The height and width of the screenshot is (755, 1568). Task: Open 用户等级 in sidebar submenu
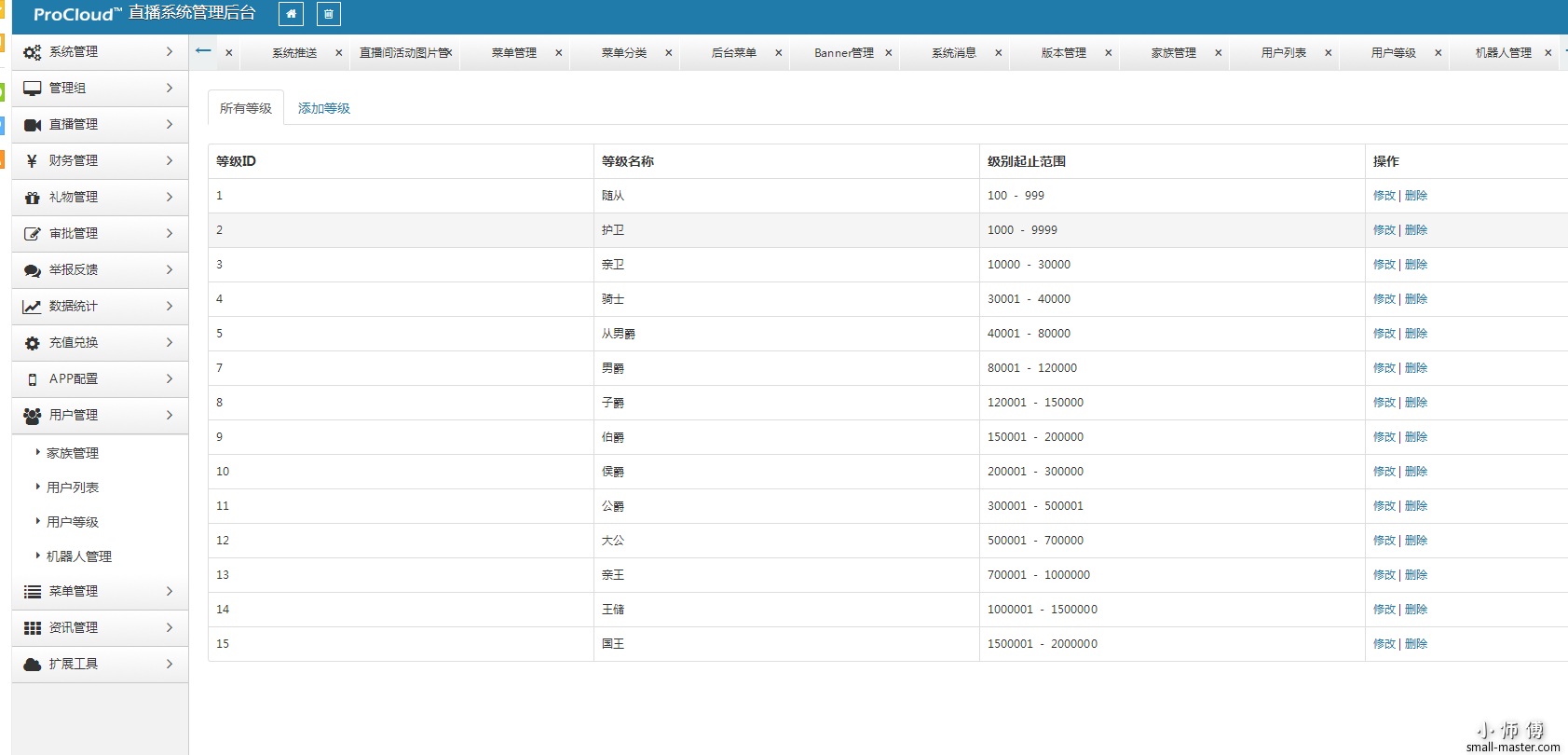click(x=73, y=522)
